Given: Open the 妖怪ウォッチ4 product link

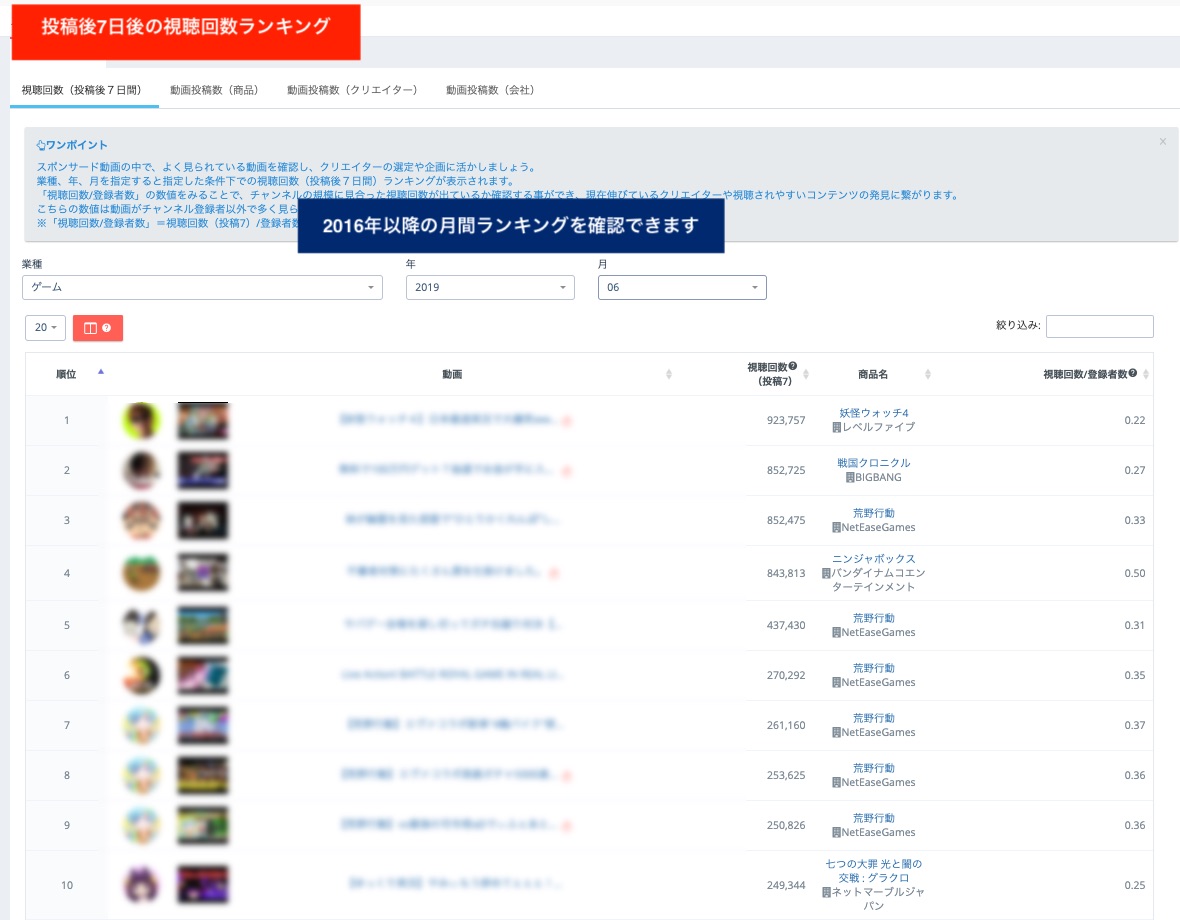Looking at the screenshot, I should [x=874, y=413].
